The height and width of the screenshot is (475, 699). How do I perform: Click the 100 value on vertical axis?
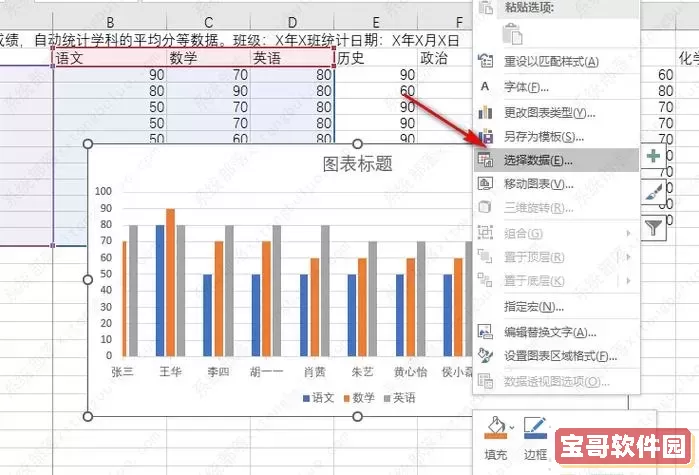(x=103, y=191)
